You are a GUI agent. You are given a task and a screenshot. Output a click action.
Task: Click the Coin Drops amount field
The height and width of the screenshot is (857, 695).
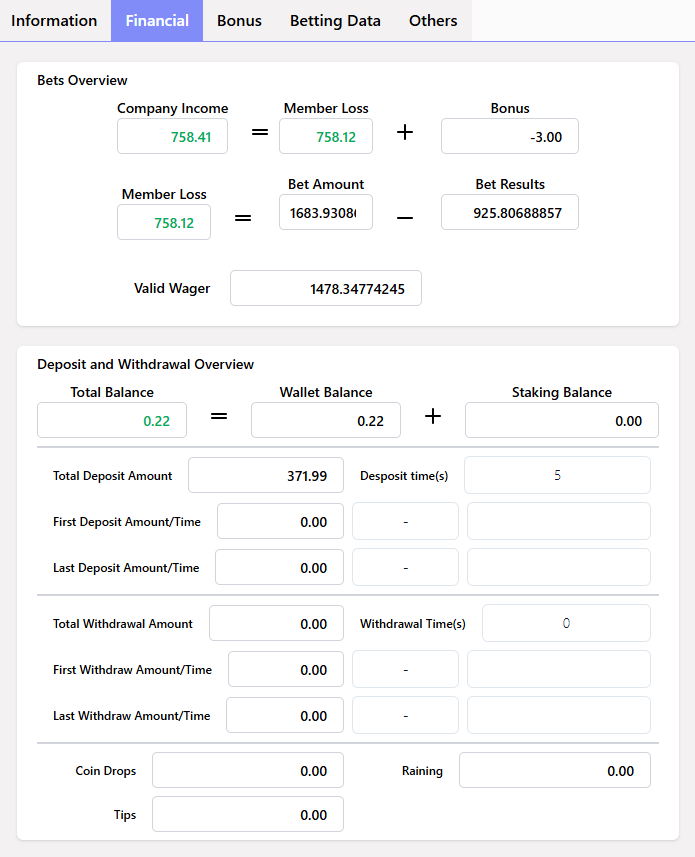click(x=247, y=771)
